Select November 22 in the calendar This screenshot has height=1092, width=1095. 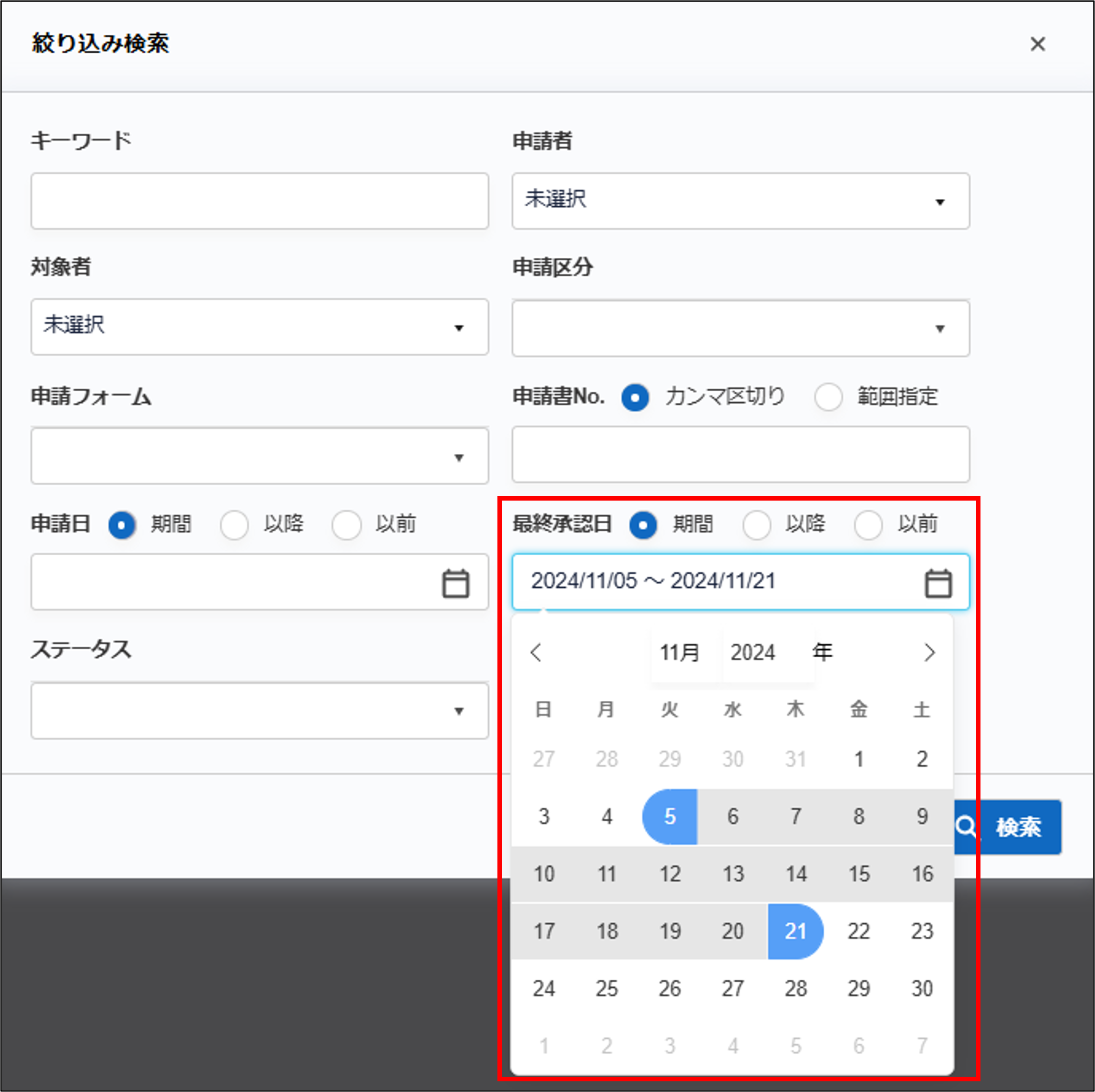tap(859, 931)
